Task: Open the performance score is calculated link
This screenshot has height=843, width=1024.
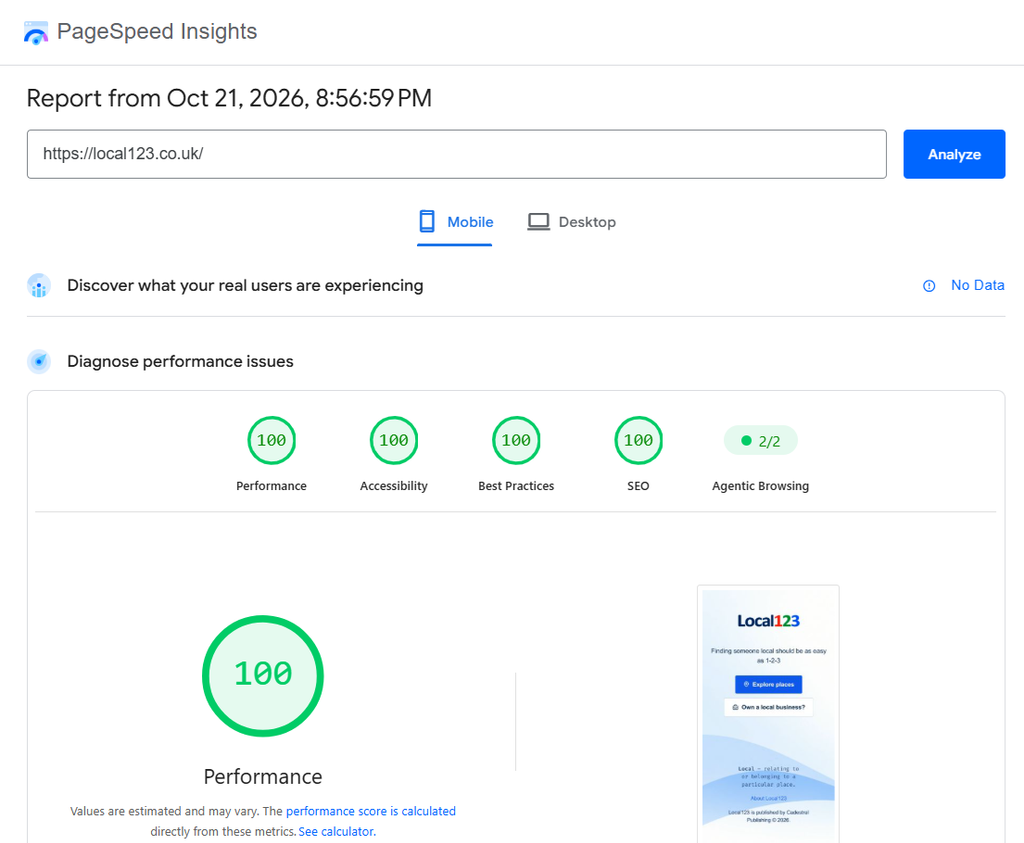Action: (371, 811)
